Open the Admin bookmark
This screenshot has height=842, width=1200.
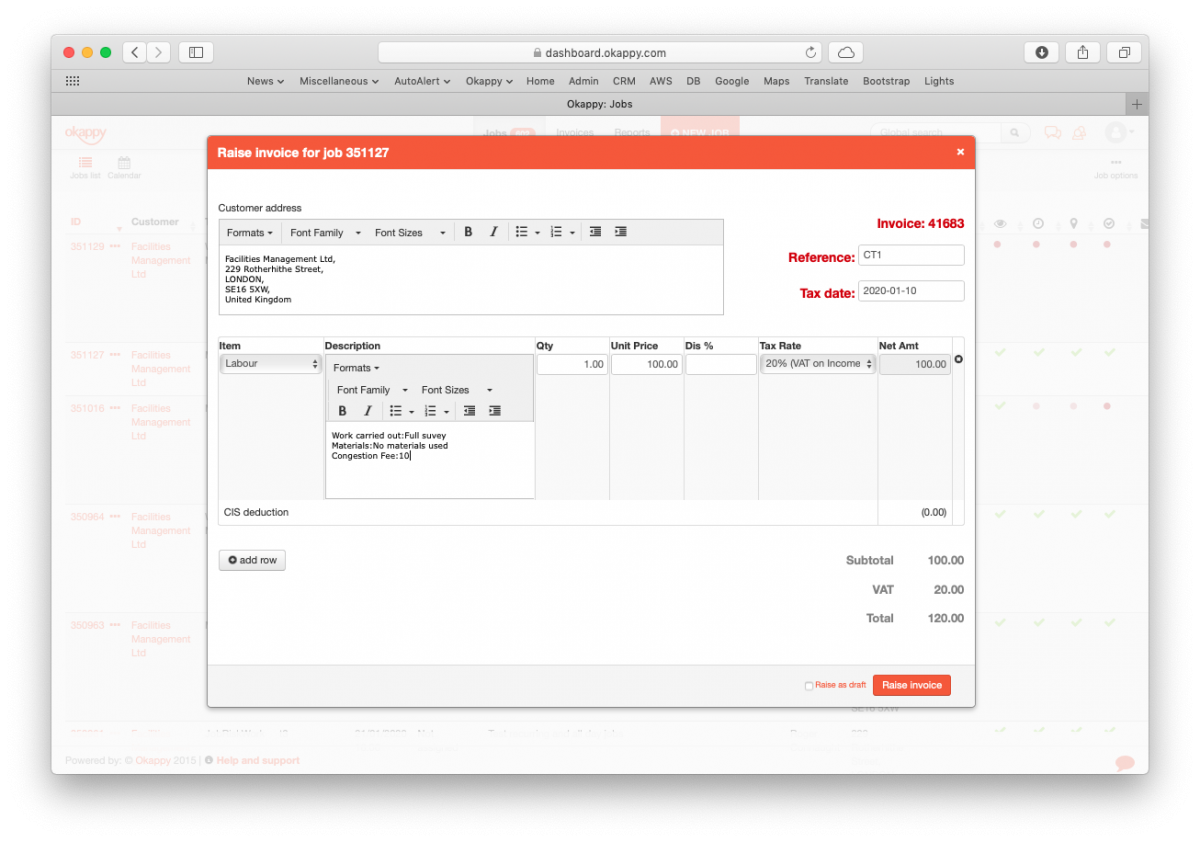pyautogui.click(x=584, y=81)
